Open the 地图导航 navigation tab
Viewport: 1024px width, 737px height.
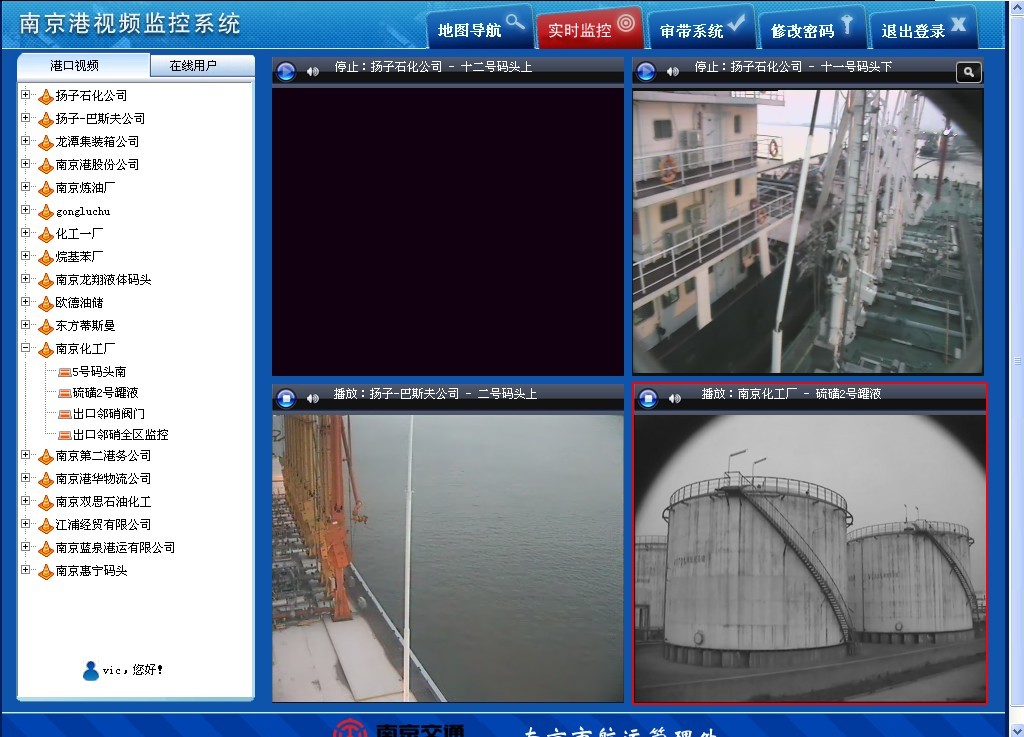tap(479, 29)
